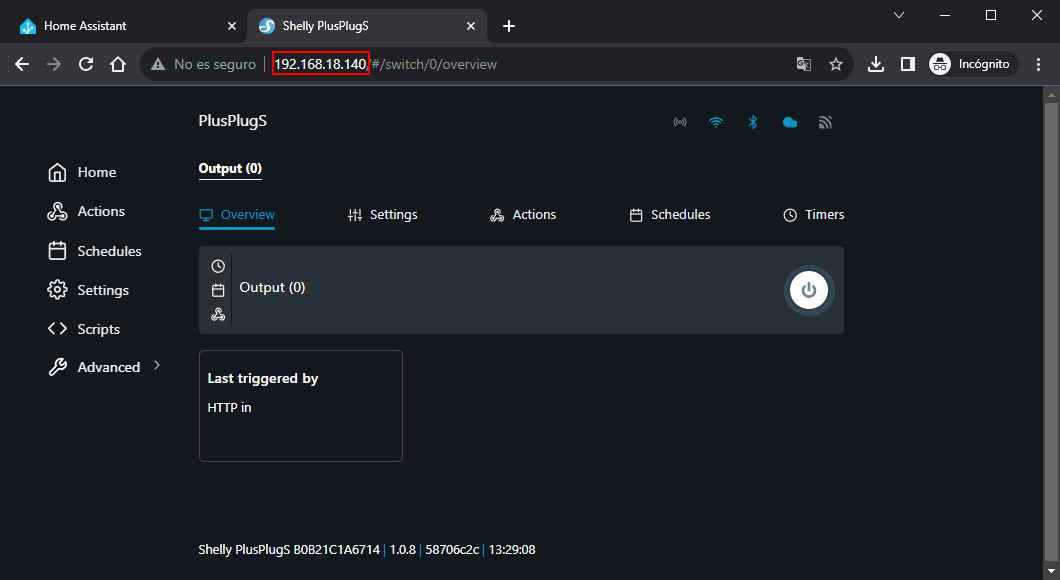Click the Bluetooth status icon
This screenshot has width=1060, height=580.
pos(754,122)
